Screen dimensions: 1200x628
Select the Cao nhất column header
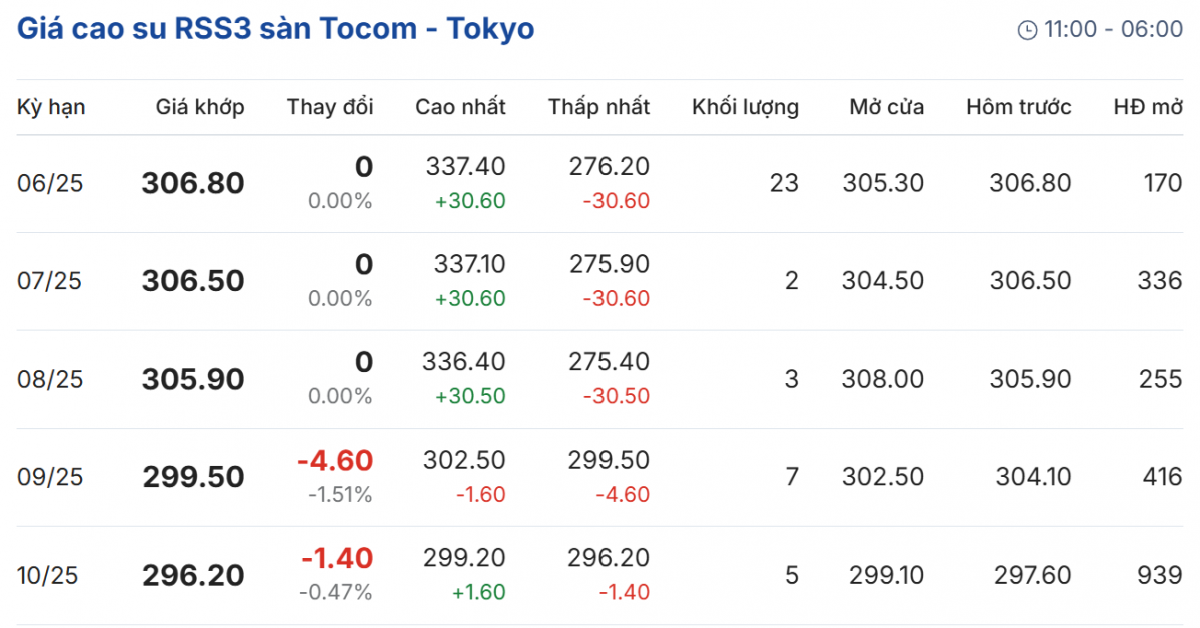[x=460, y=107]
